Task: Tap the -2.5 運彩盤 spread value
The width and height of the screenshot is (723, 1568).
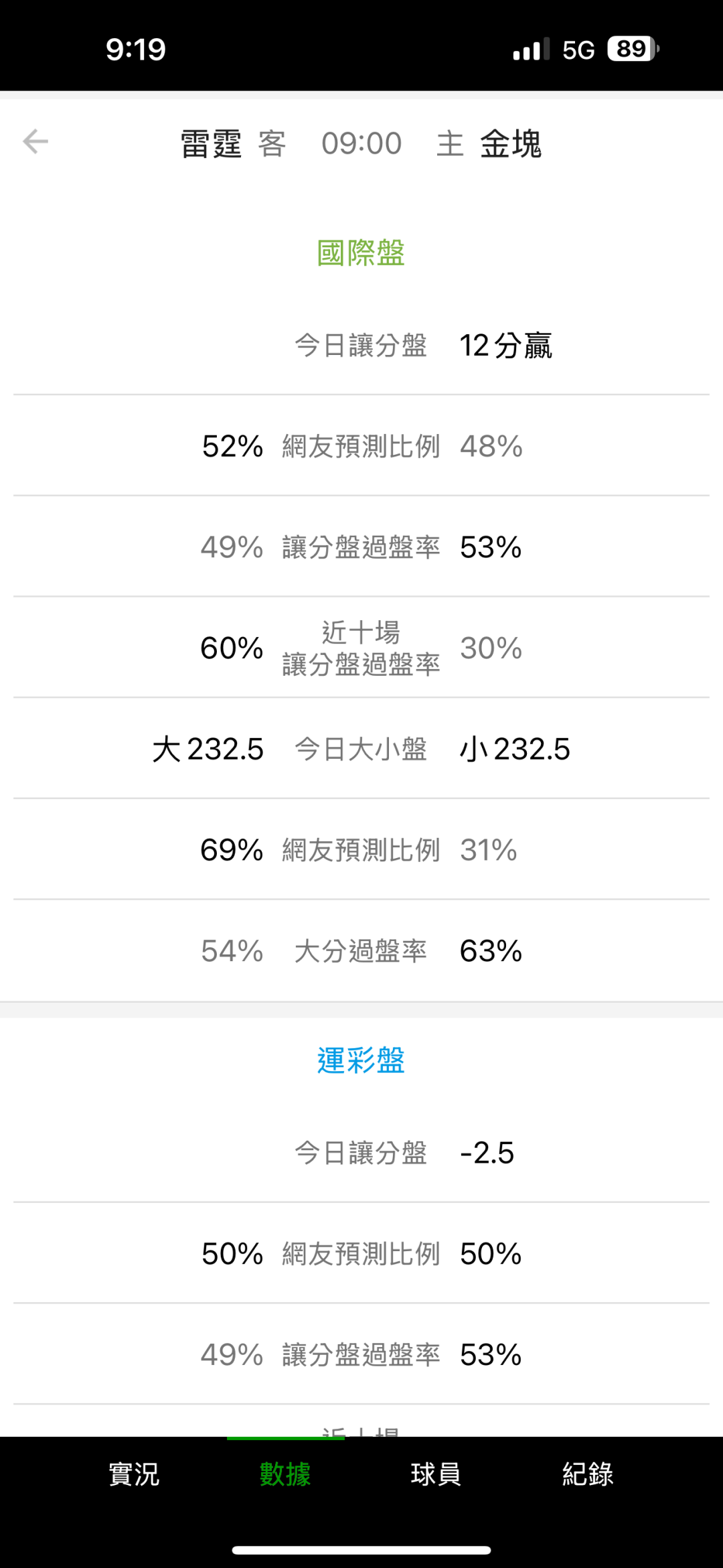Action: pyautogui.click(x=487, y=1153)
